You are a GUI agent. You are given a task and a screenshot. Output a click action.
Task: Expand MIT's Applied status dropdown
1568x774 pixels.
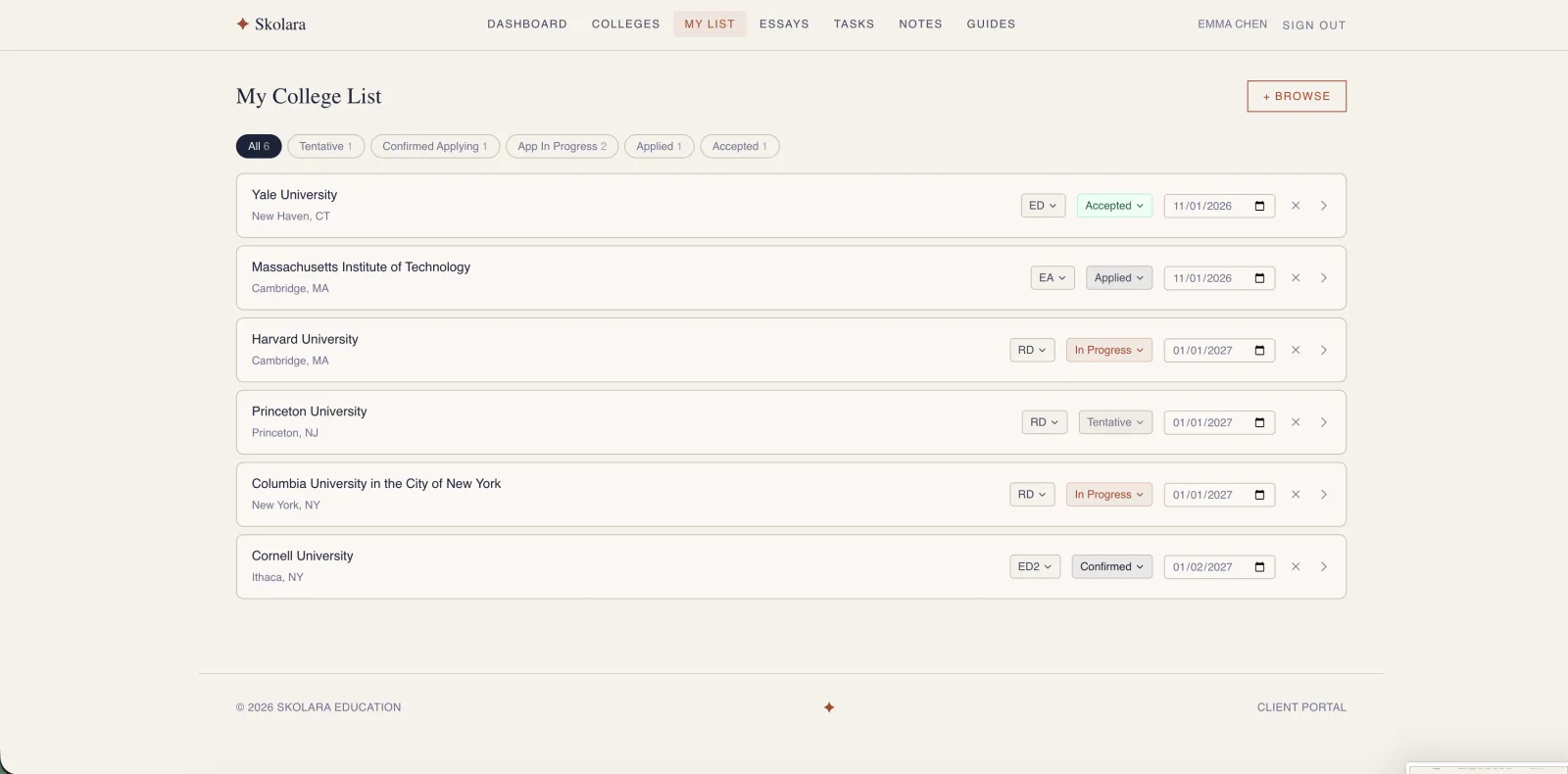pos(1119,278)
